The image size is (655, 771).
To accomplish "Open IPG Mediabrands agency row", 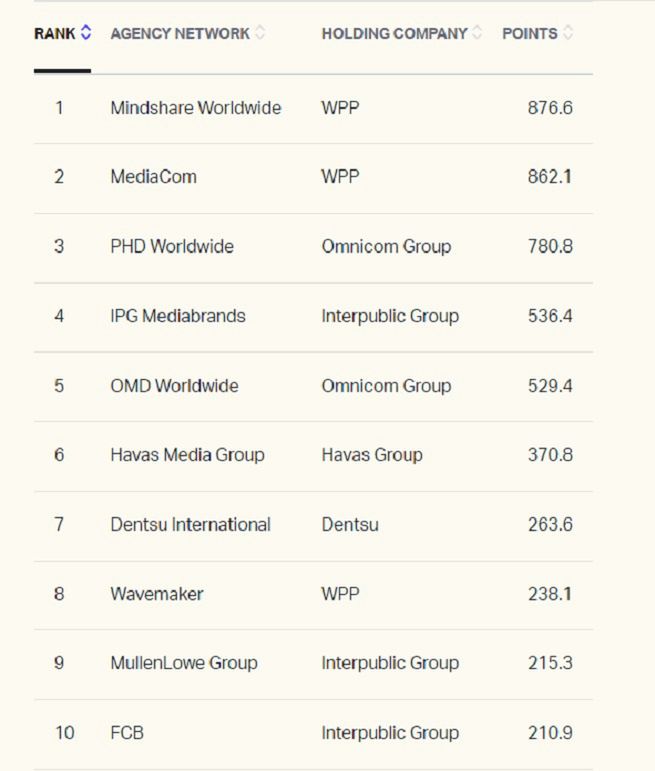I will [178, 316].
